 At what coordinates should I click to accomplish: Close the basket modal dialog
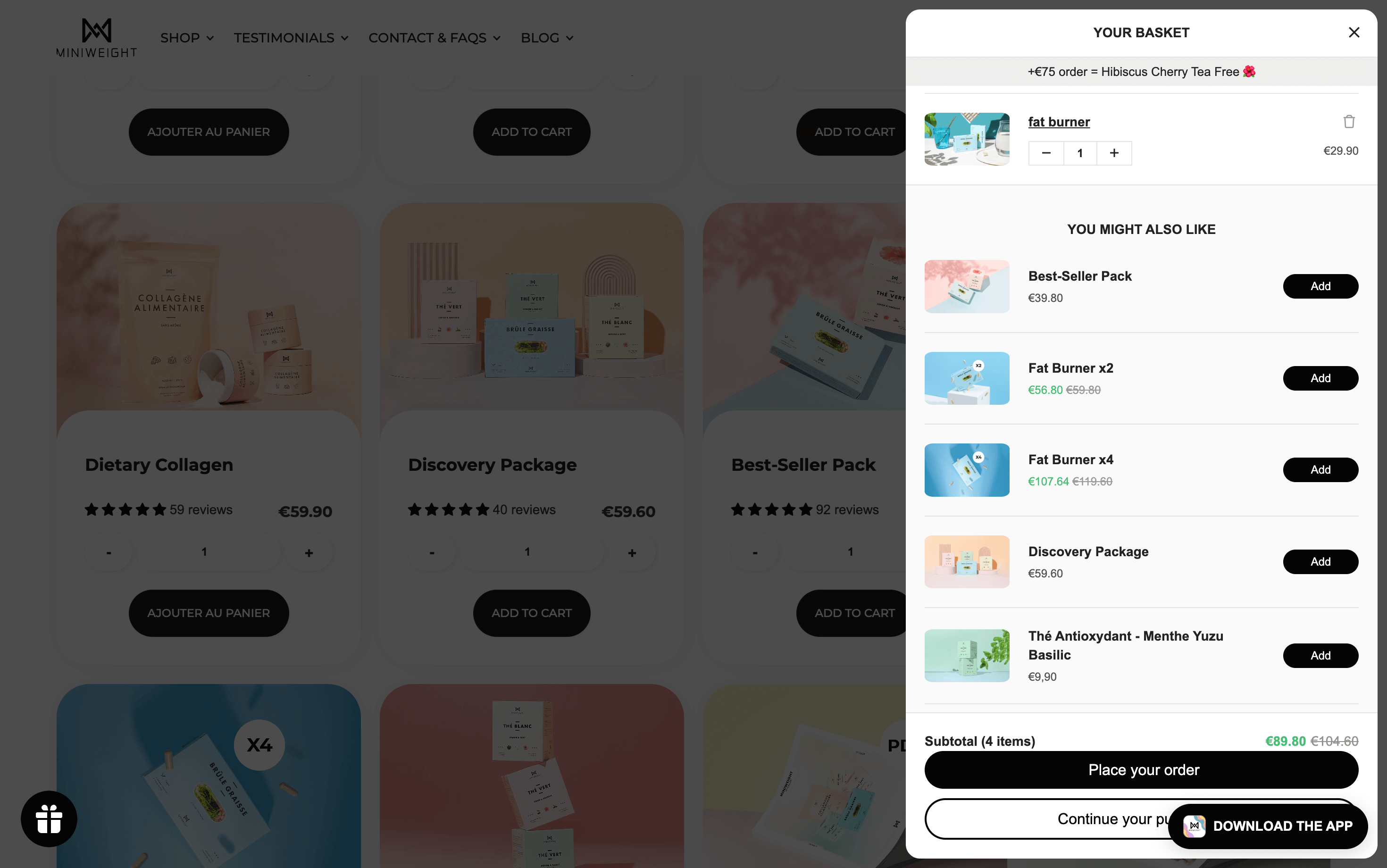[x=1353, y=32]
